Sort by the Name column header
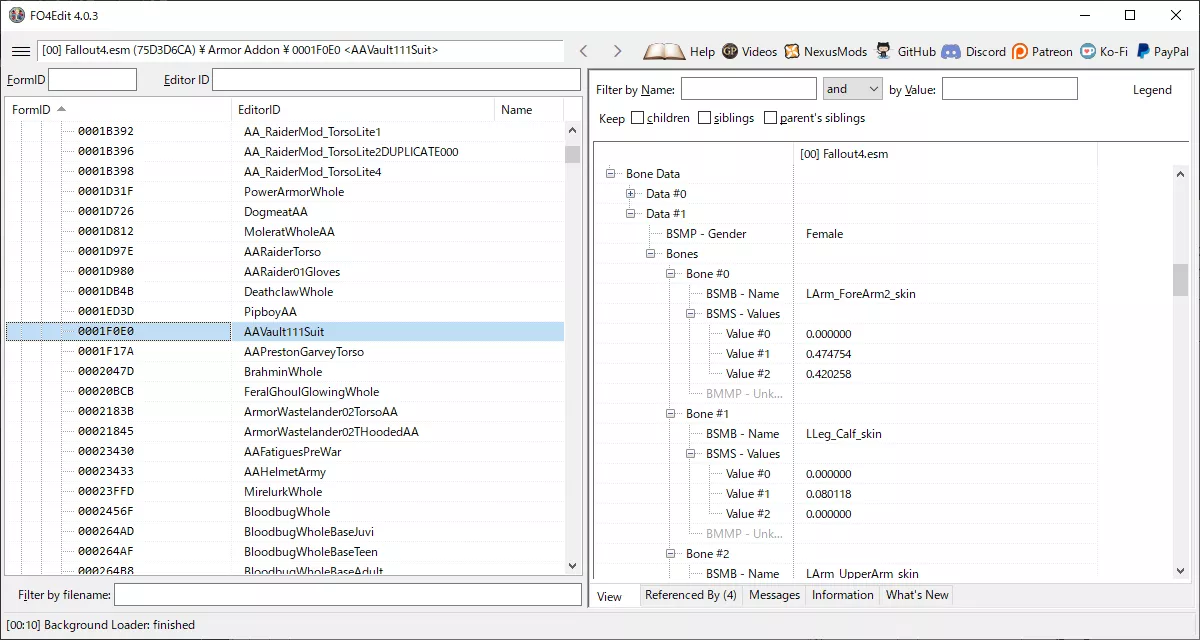The image size is (1200, 640). (529, 110)
